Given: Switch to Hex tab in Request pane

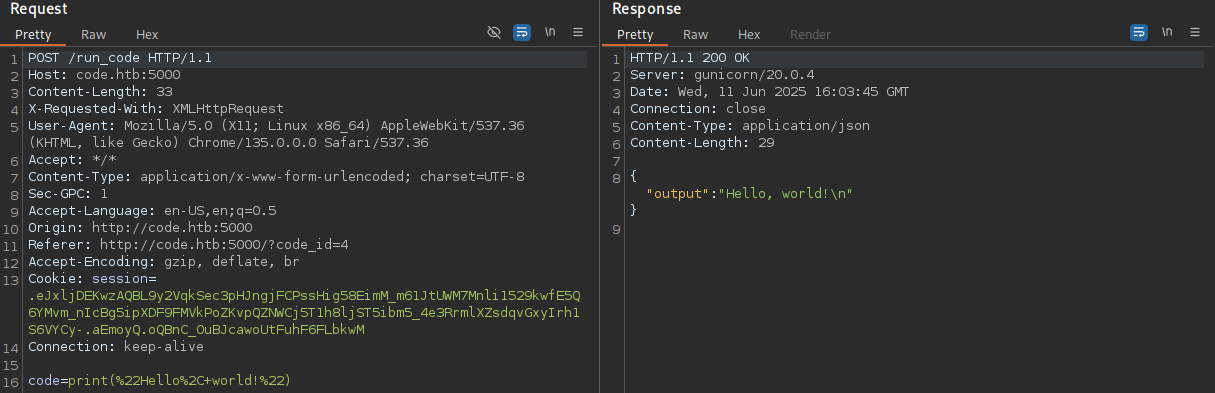Looking at the screenshot, I should pyautogui.click(x=147, y=34).
